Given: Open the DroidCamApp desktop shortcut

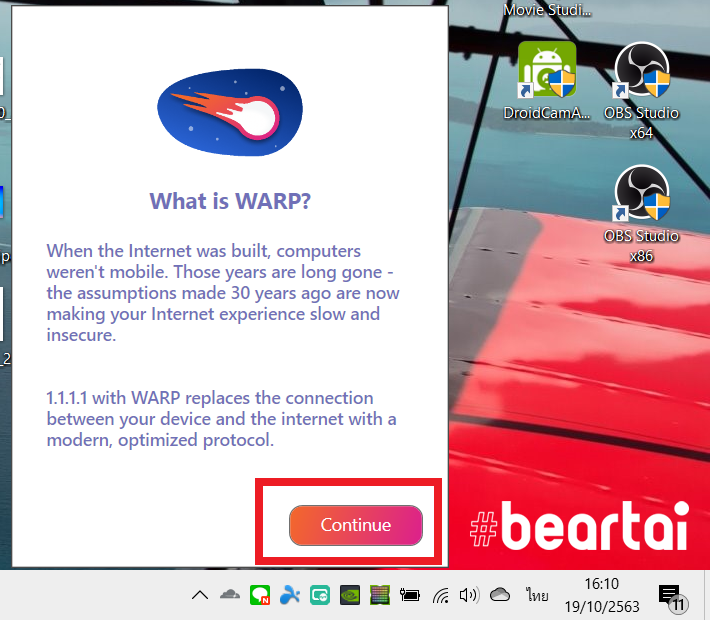Looking at the screenshot, I should [x=547, y=82].
